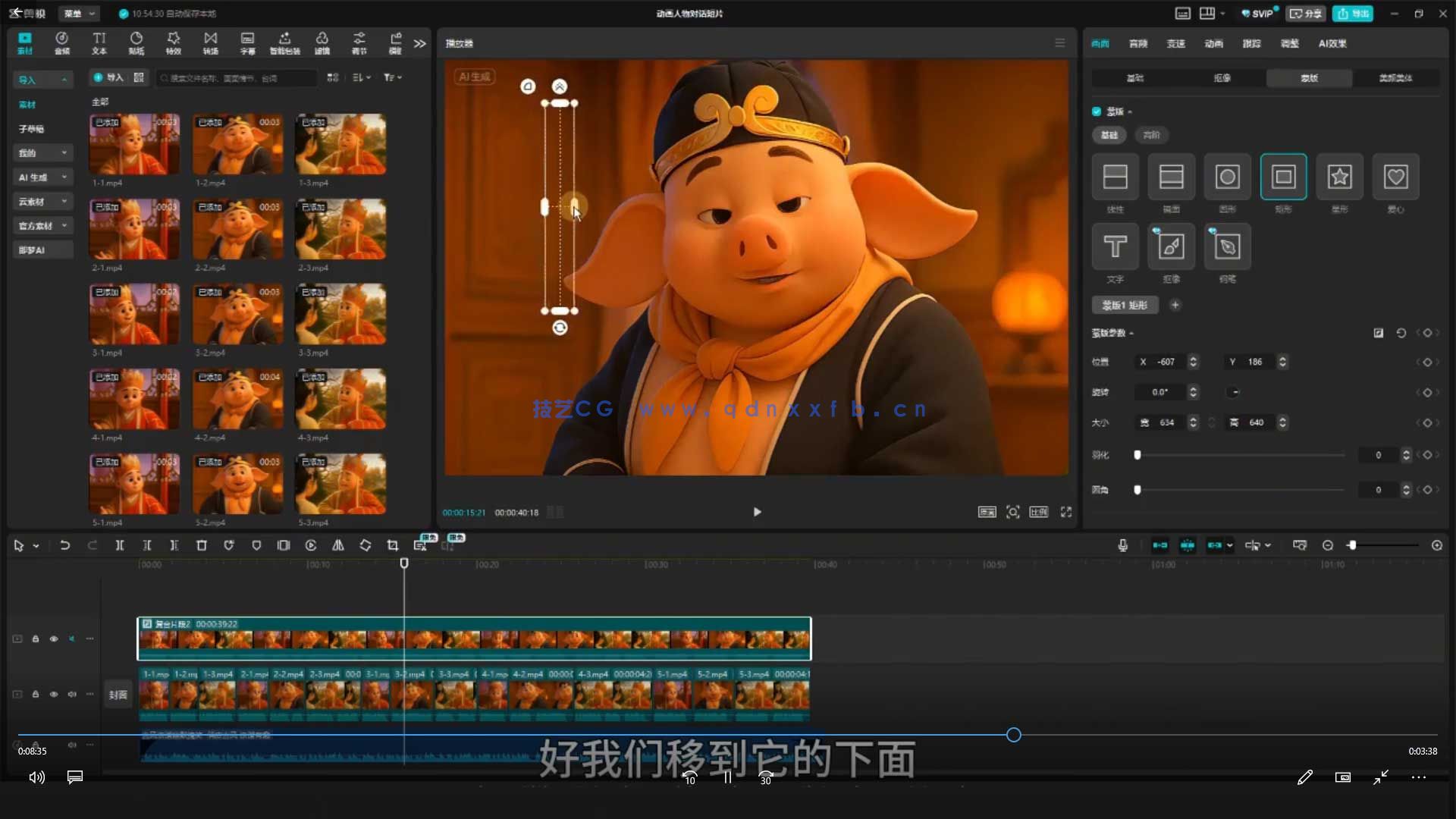Click the undo icon above the timeline
The height and width of the screenshot is (819, 1456).
pyautogui.click(x=65, y=545)
